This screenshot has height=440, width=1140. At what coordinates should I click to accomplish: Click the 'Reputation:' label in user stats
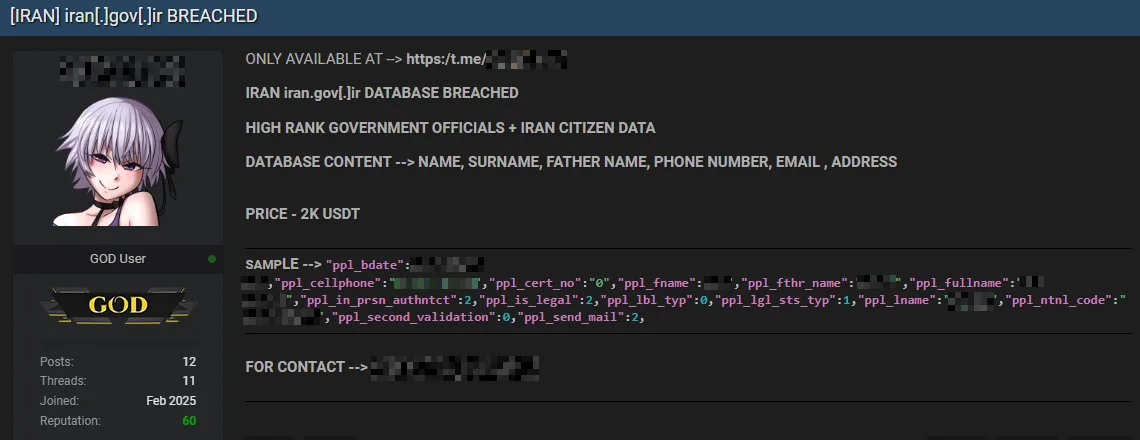pos(71,420)
